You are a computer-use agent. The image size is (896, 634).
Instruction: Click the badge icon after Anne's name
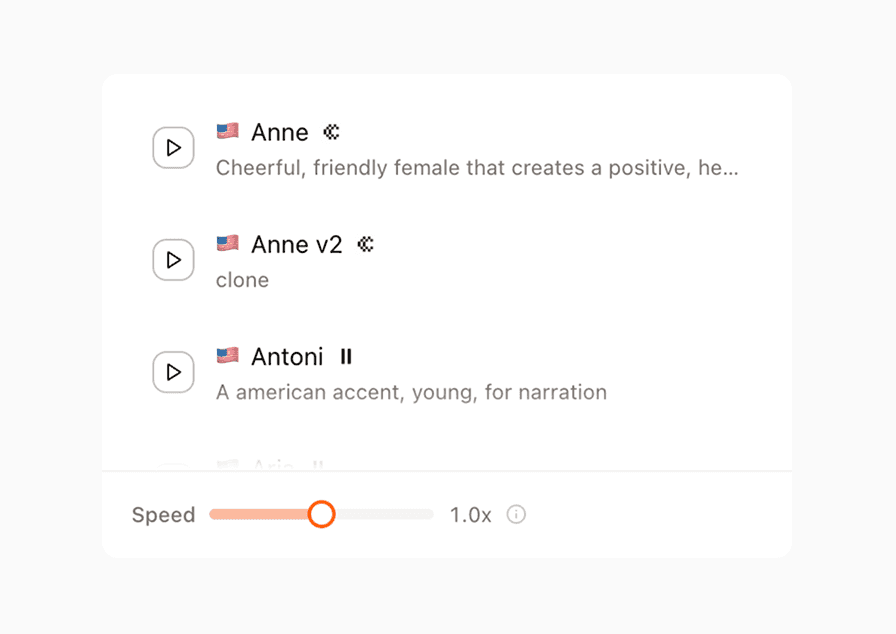331,131
